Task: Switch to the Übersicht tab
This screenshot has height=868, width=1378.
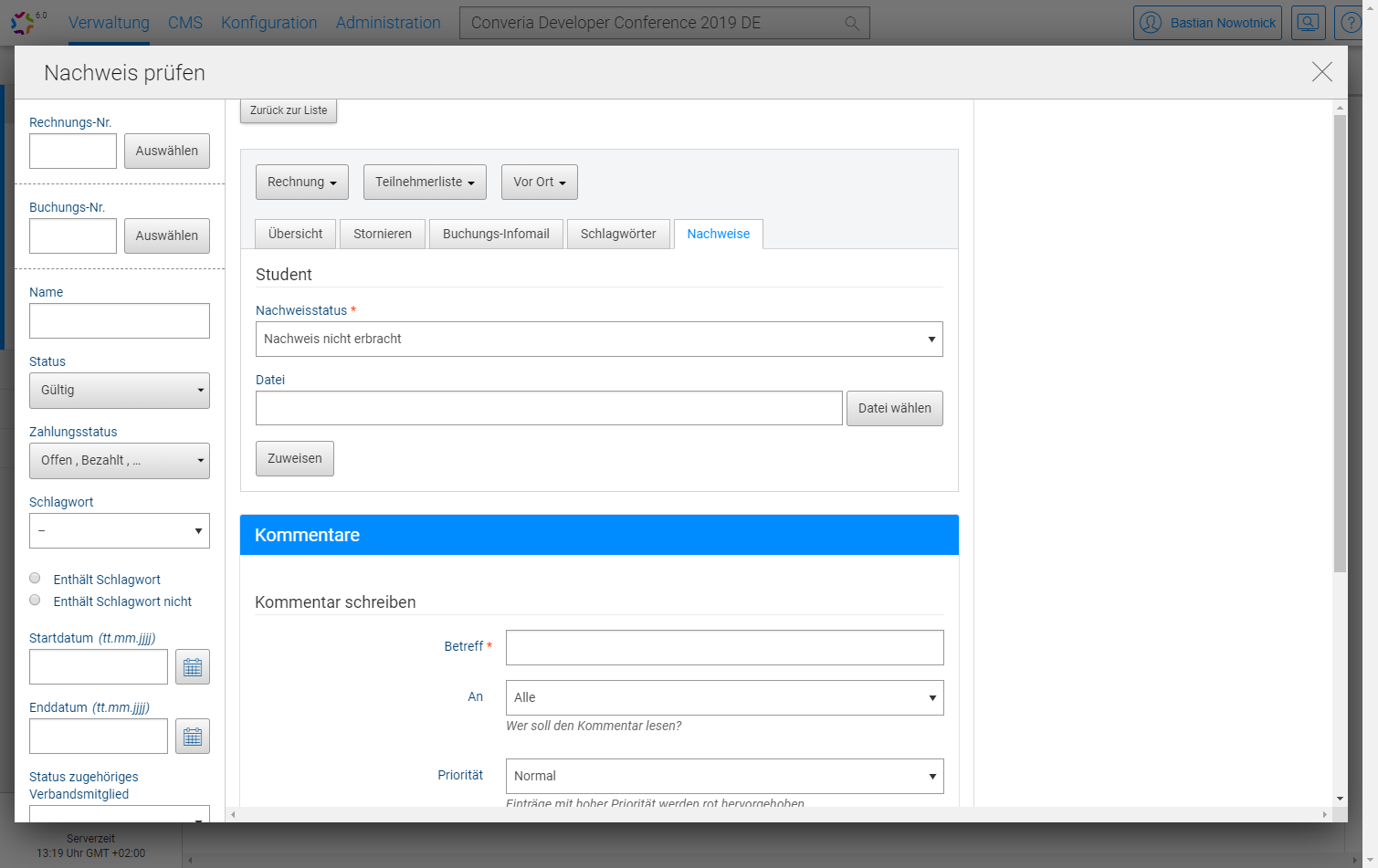Action: [295, 235]
